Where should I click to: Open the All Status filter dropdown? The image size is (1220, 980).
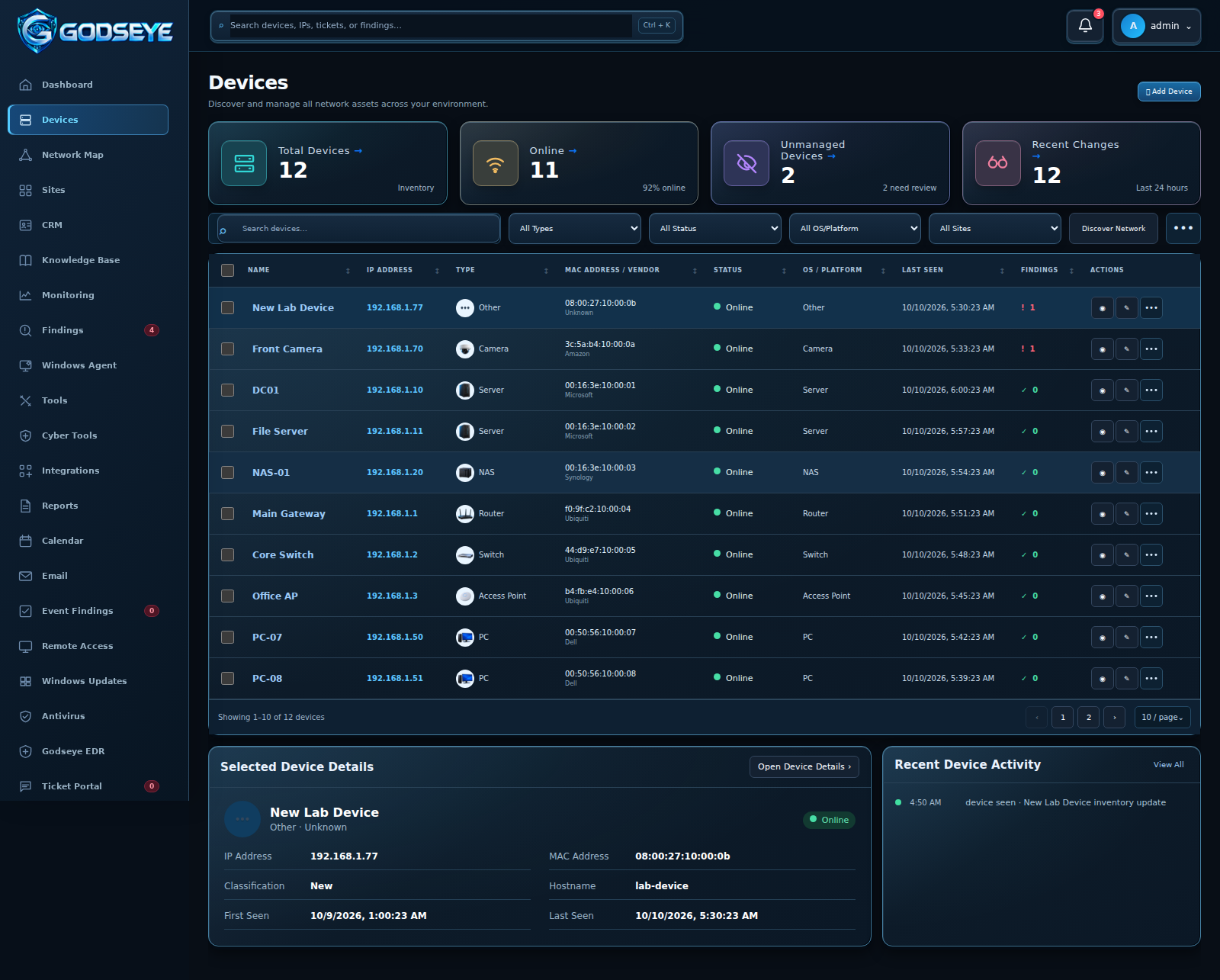point(715,229)
